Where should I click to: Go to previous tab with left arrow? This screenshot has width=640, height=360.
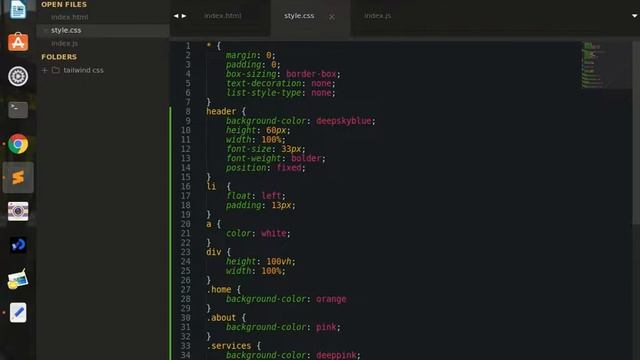[x=176, y=16]
